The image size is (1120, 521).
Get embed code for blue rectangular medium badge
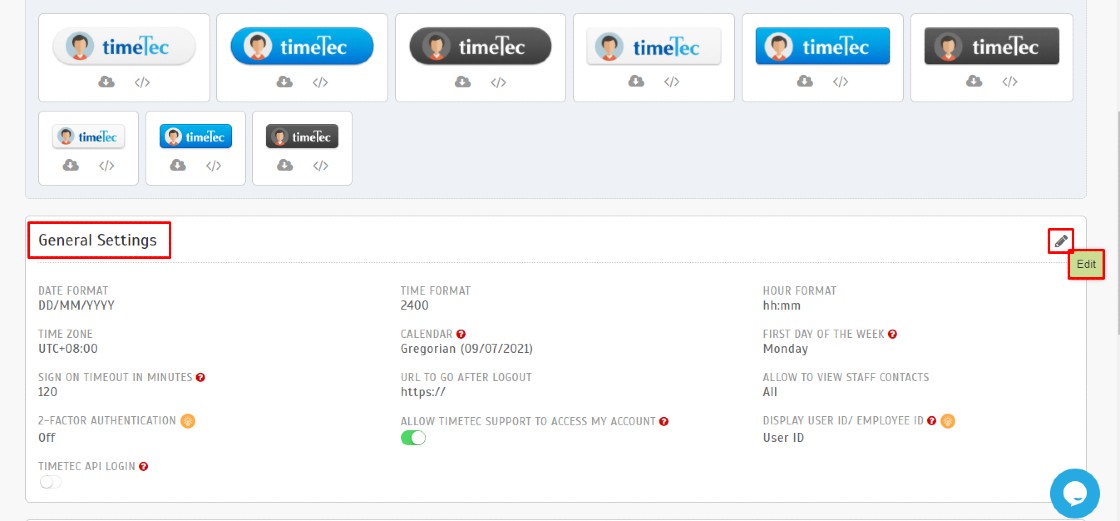(x=841, y=81)
